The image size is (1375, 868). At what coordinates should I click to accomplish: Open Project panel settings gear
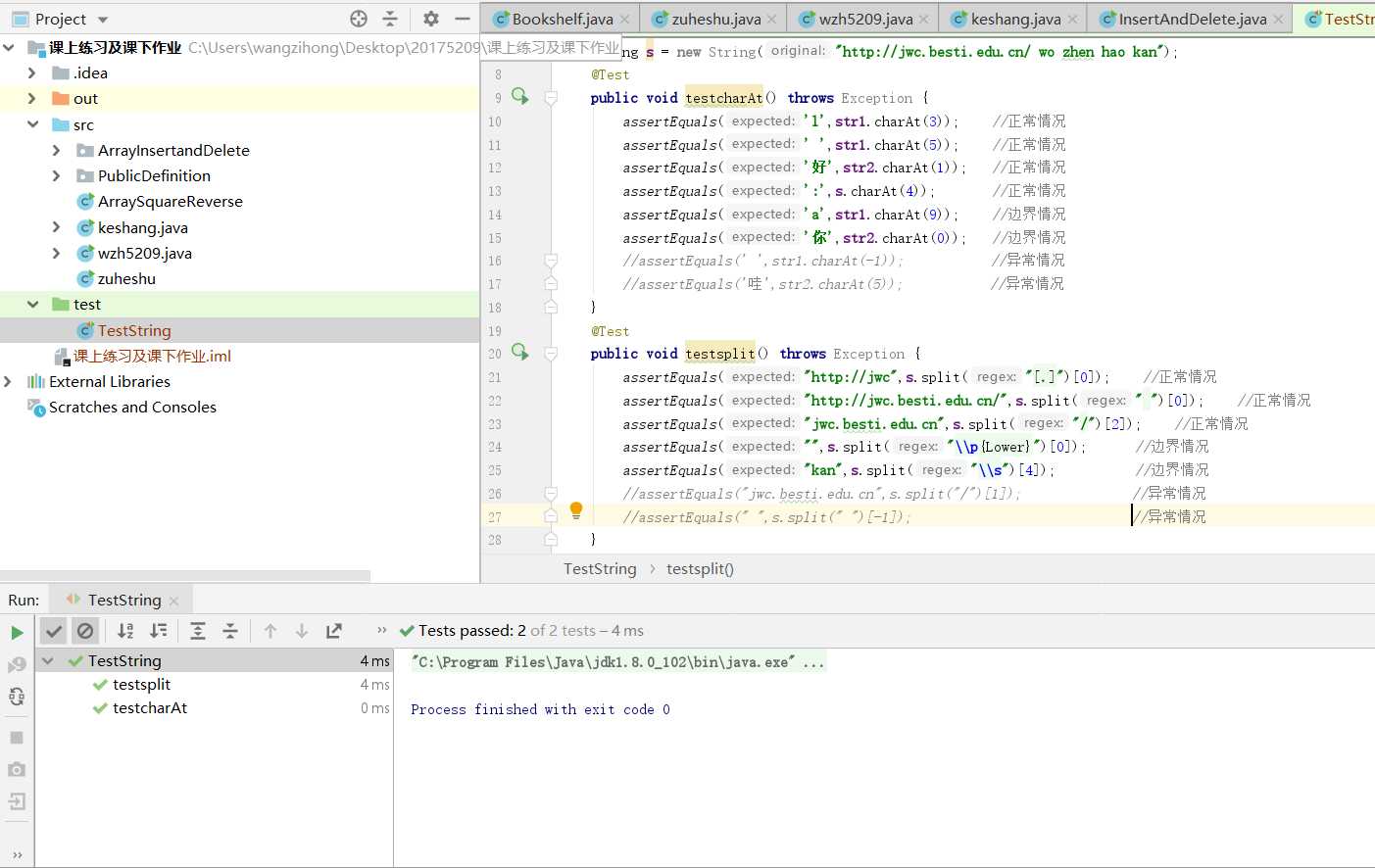[x=431, y=19]
